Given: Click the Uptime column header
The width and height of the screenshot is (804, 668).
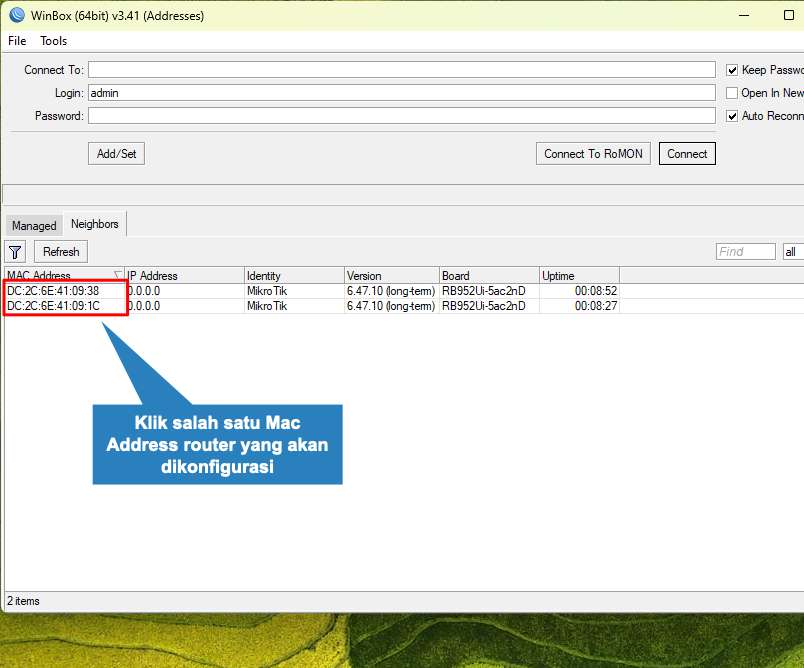Looking at the screenshot, I should 578,276.
